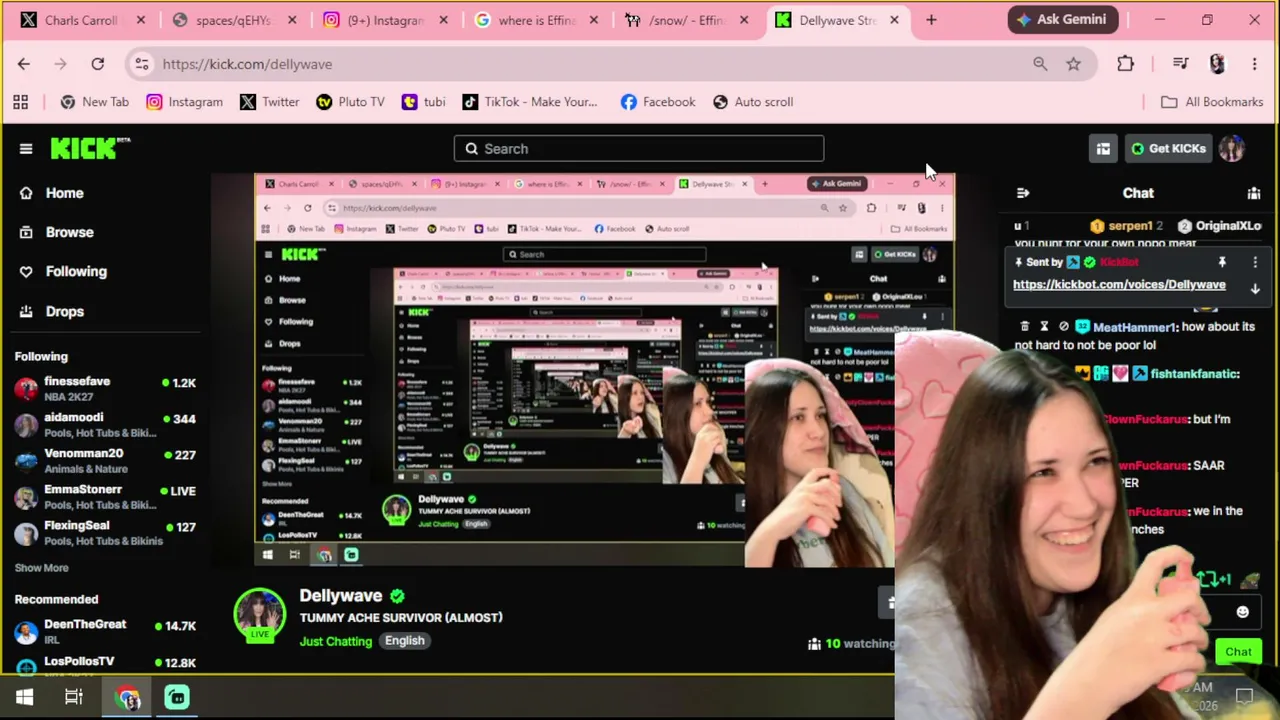Switch to the spaces/qEHYs tab

point(235,20)
